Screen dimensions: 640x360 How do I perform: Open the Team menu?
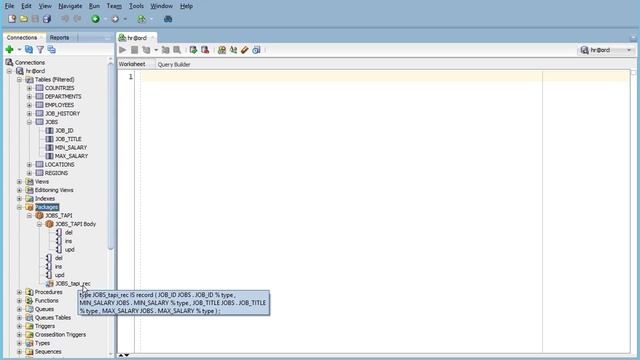click(114, 6)
